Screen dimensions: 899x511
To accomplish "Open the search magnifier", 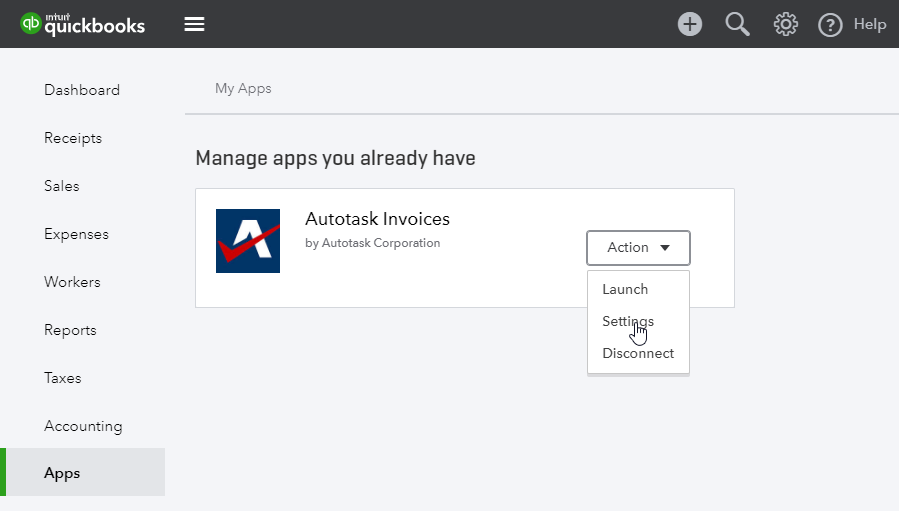I will point(737,24).
